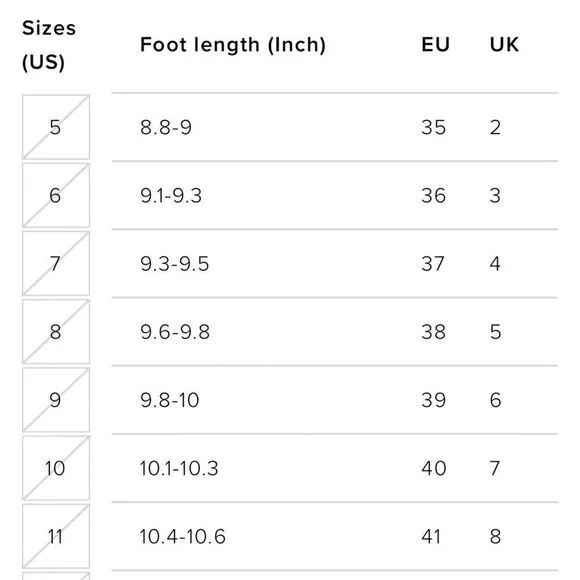Screen dimensions: 580x580
Task: Click EU size 38 value
Action: [434, 332]
